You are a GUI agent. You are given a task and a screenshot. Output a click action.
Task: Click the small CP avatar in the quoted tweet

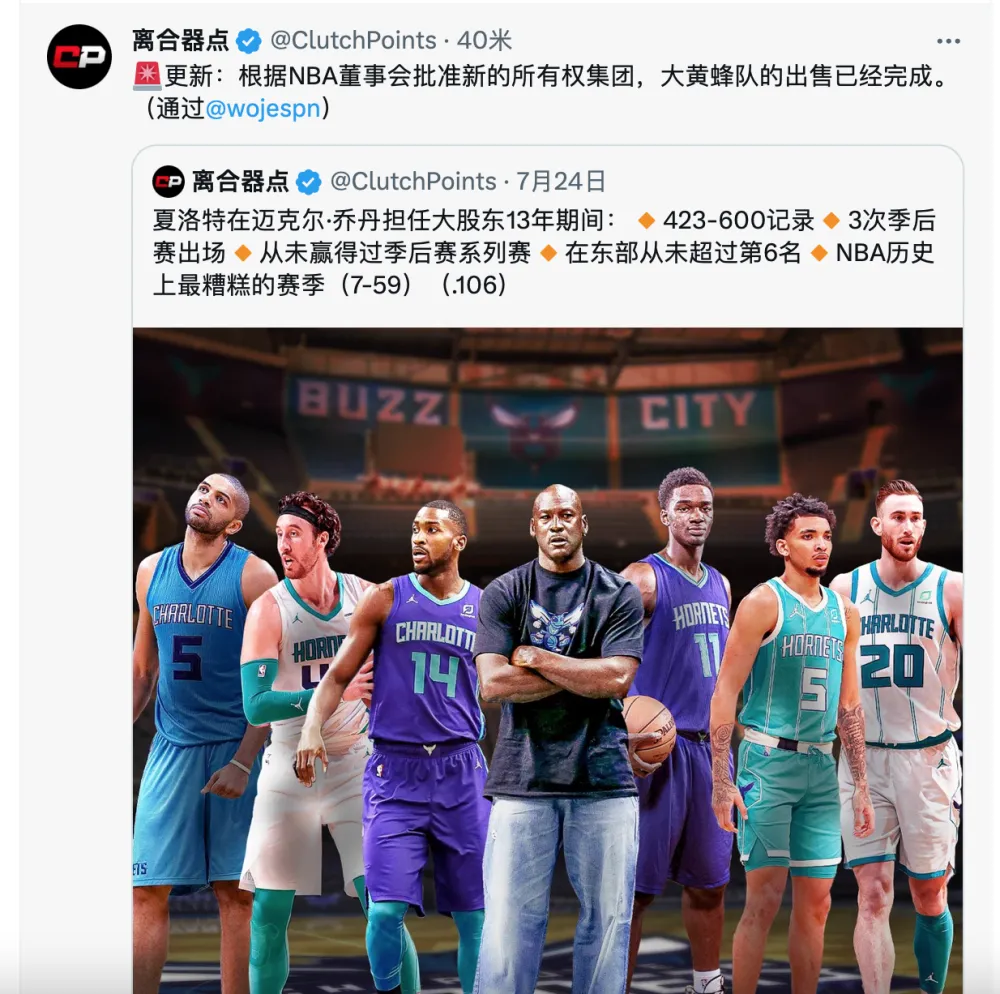(168, 182)
